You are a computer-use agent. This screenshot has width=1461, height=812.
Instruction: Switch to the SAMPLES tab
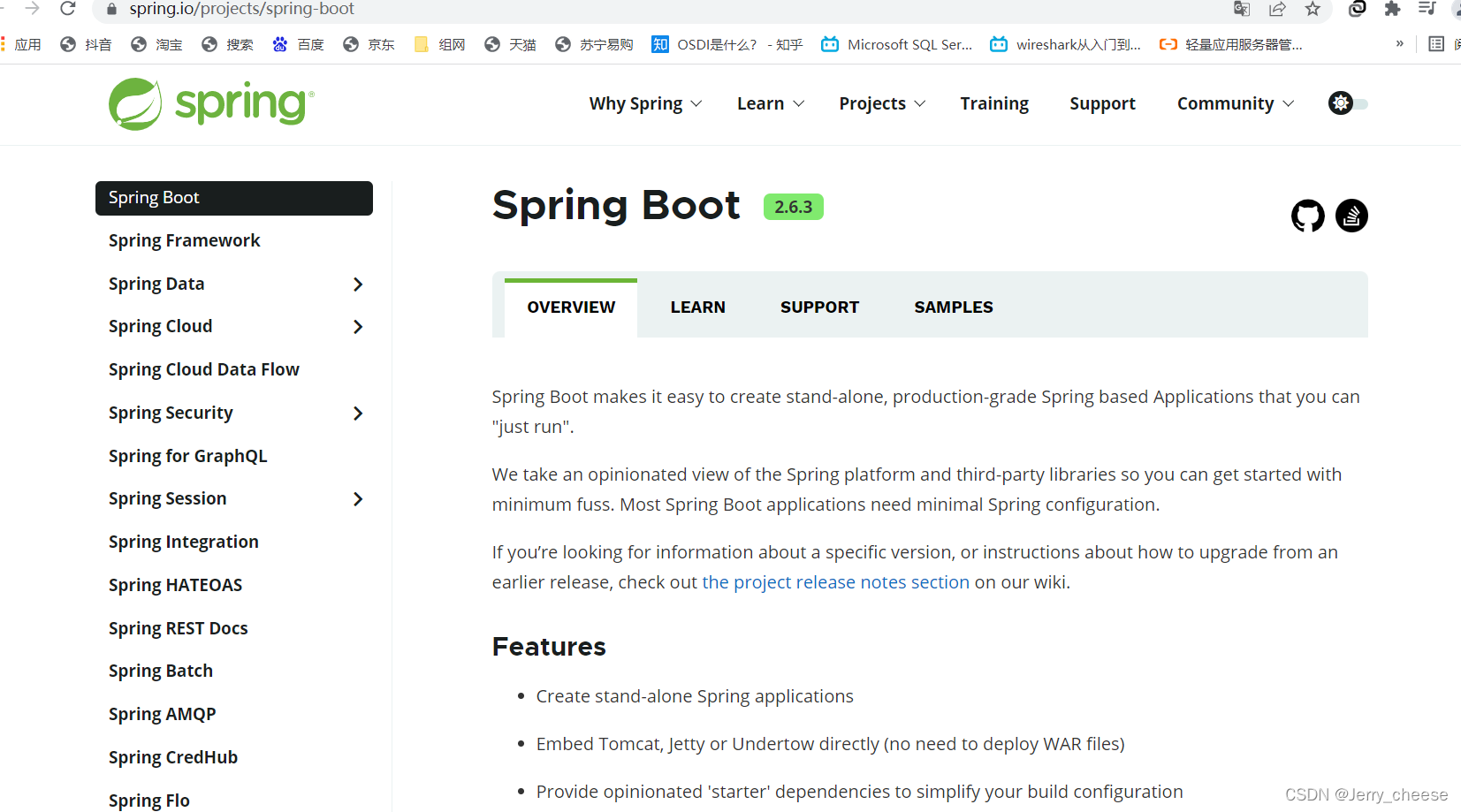point(954,307)
